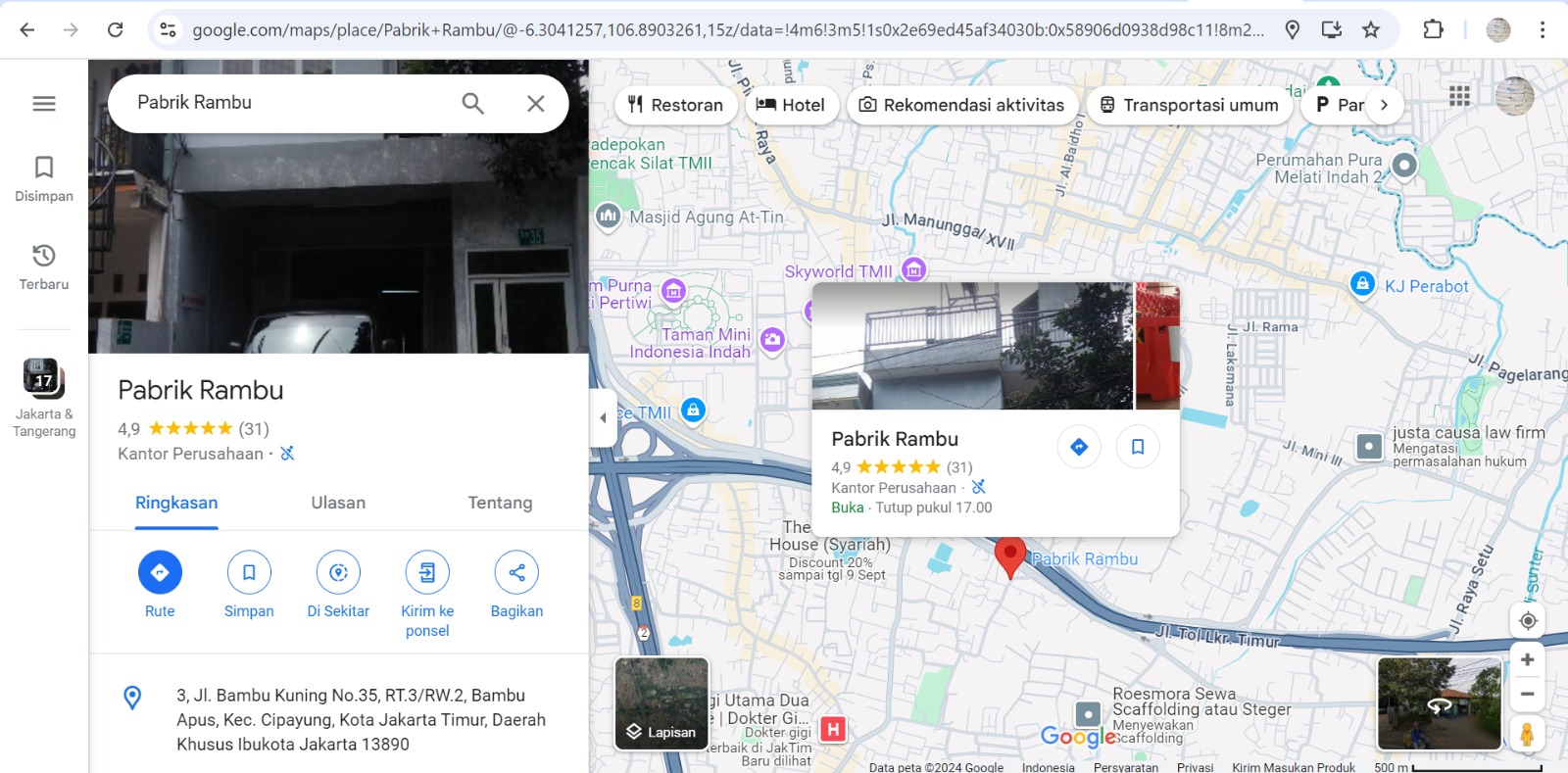Filter map by Transportasi umum

(x=1190, y=105)
